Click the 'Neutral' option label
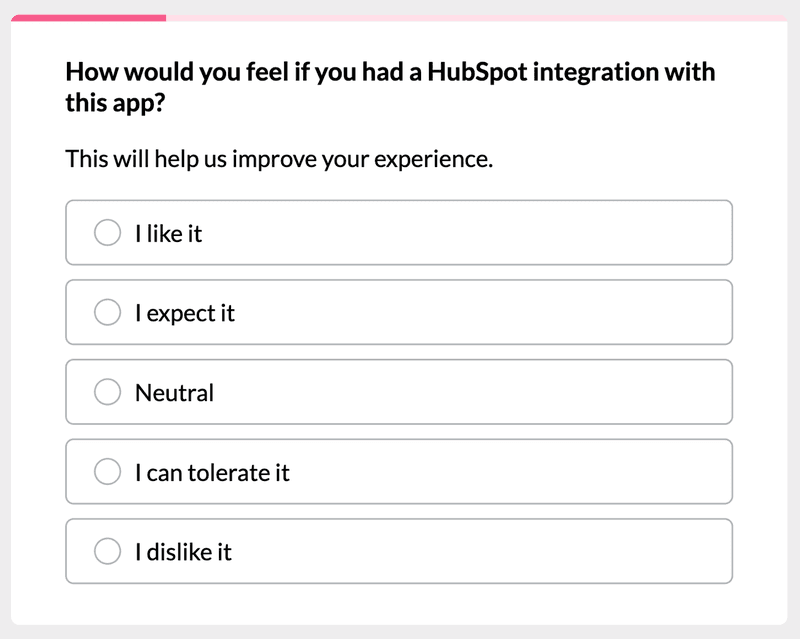Screen dimensions: 800x639 click(174, 392)
